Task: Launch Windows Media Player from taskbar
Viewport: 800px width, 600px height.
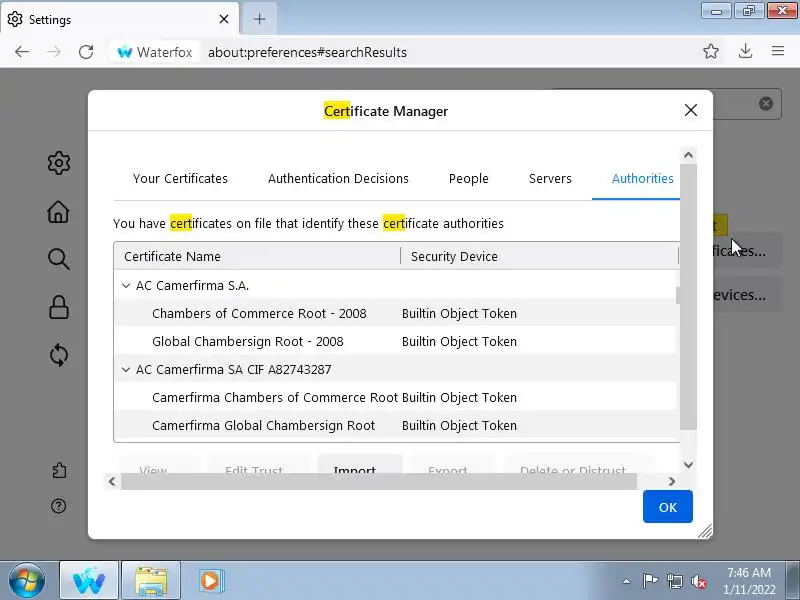Action: [x=210, y=581]
